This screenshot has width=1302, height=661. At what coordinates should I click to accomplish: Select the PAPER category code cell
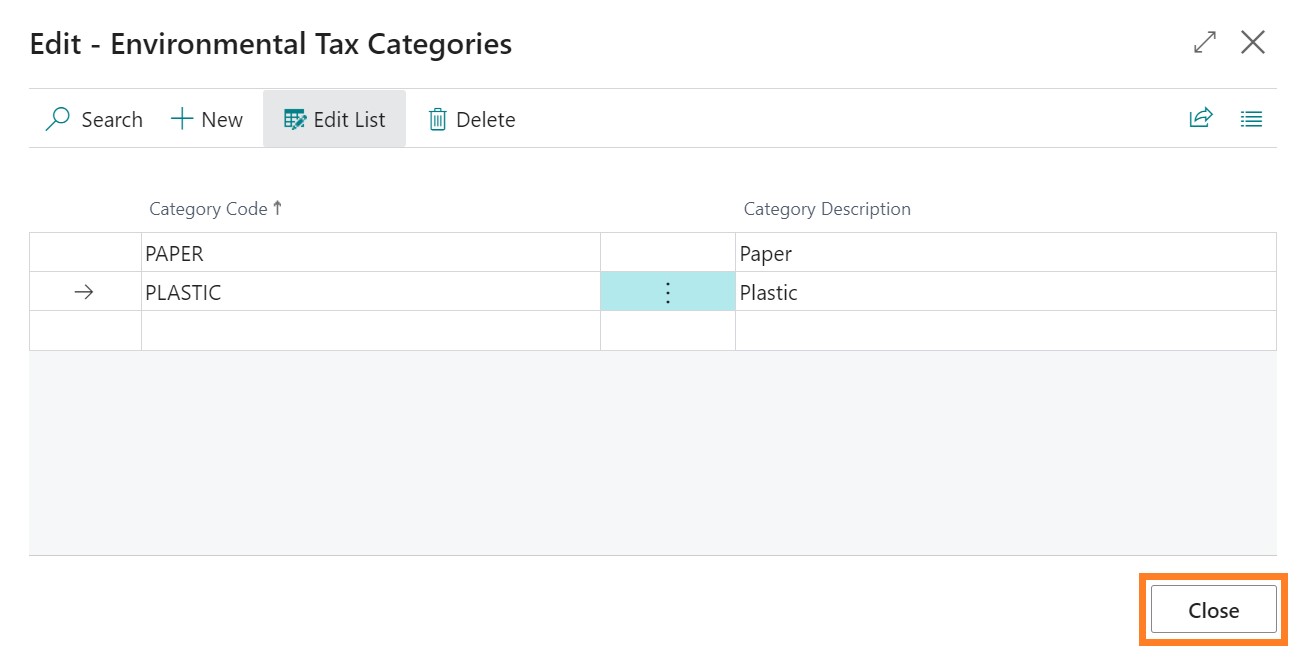point(370,253)
